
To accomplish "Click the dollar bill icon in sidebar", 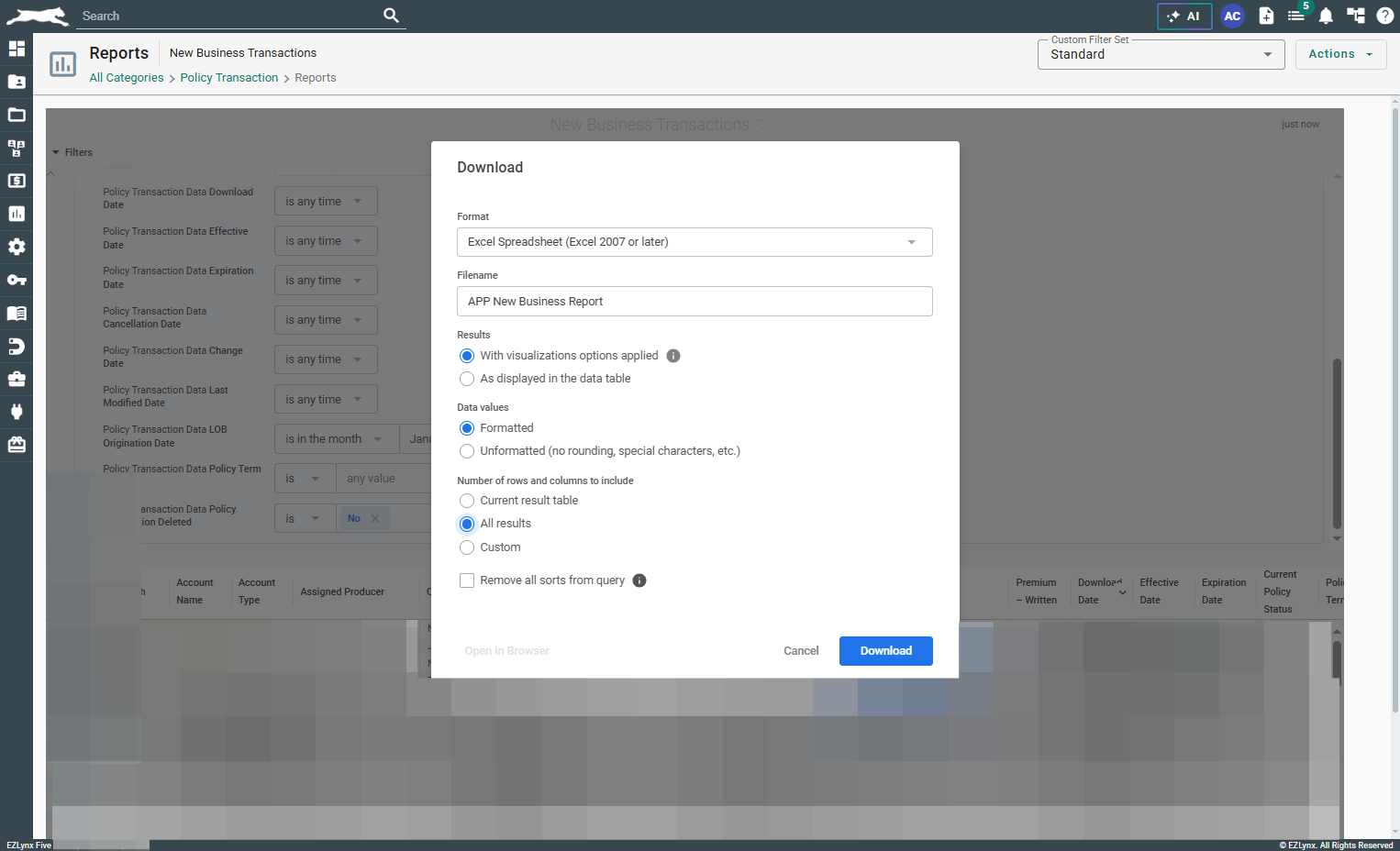I will 17,181.
